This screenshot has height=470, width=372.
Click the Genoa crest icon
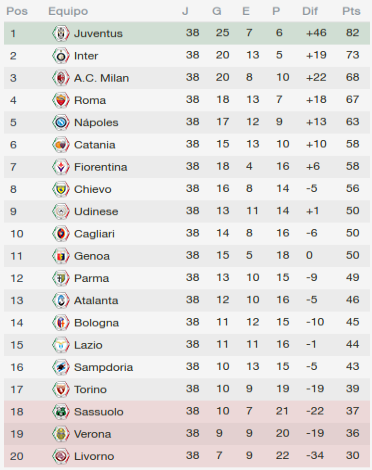tap(61, 256)
